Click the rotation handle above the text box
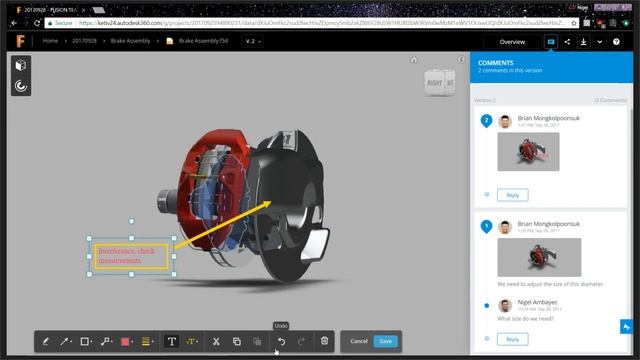Screen dimensions: 640x360 point(131,221)
